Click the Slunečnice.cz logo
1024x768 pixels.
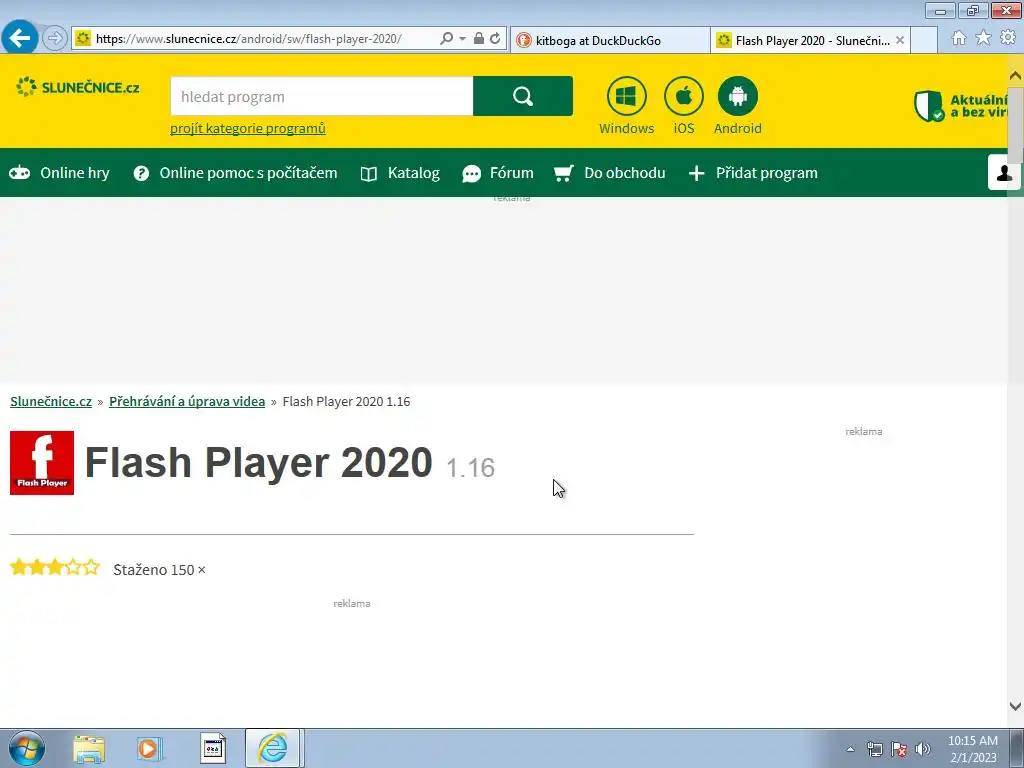tap(78, 87)
